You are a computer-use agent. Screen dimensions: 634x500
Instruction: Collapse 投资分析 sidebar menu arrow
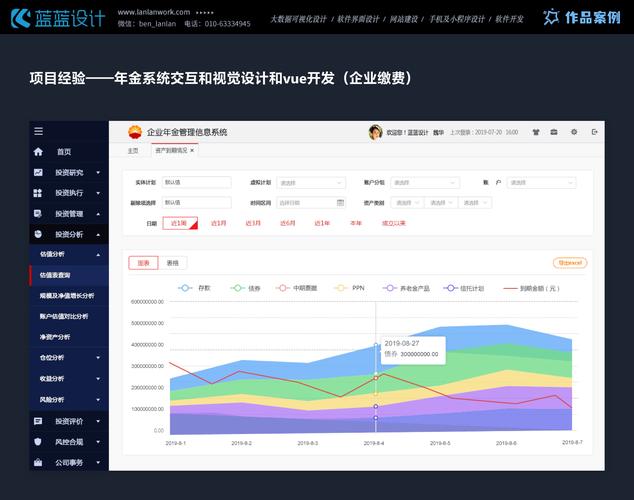(x=98, y=234)
